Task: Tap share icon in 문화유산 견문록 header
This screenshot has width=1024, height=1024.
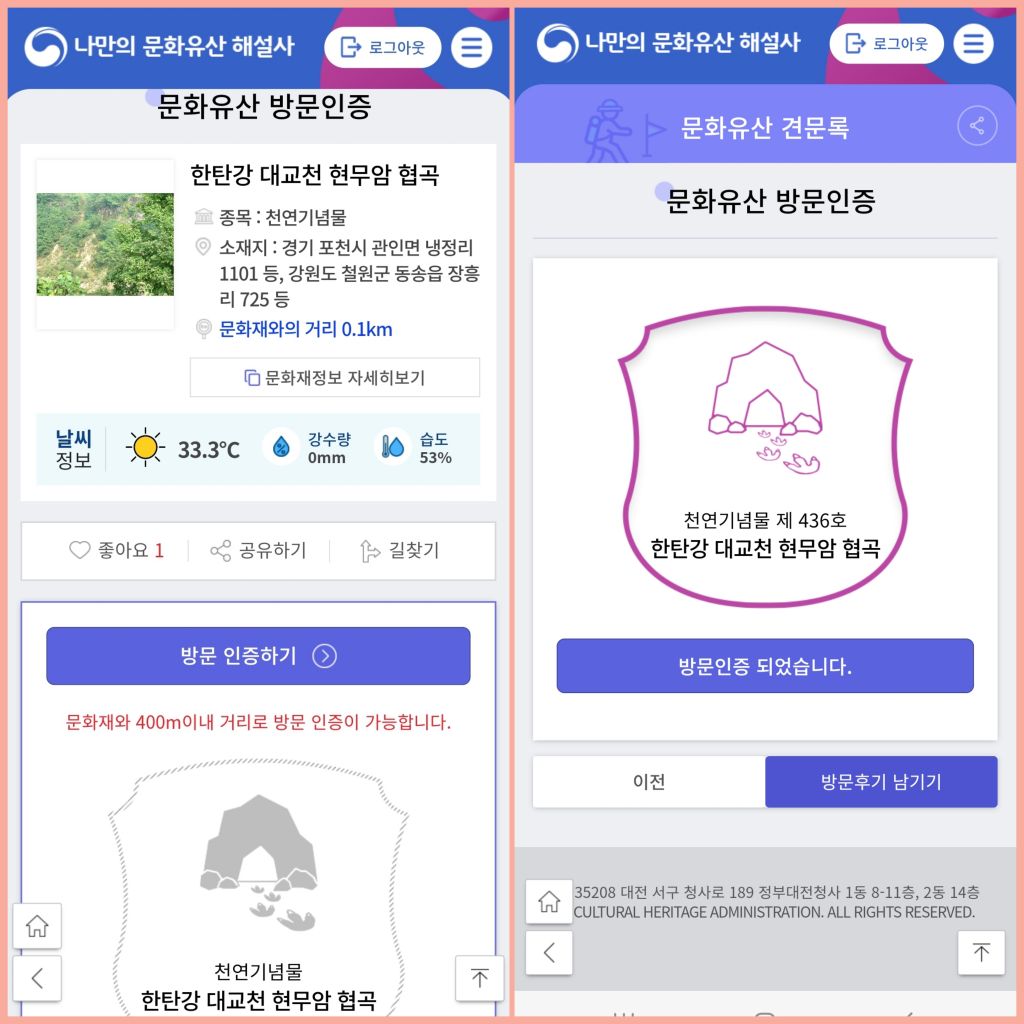Action: 976,125
